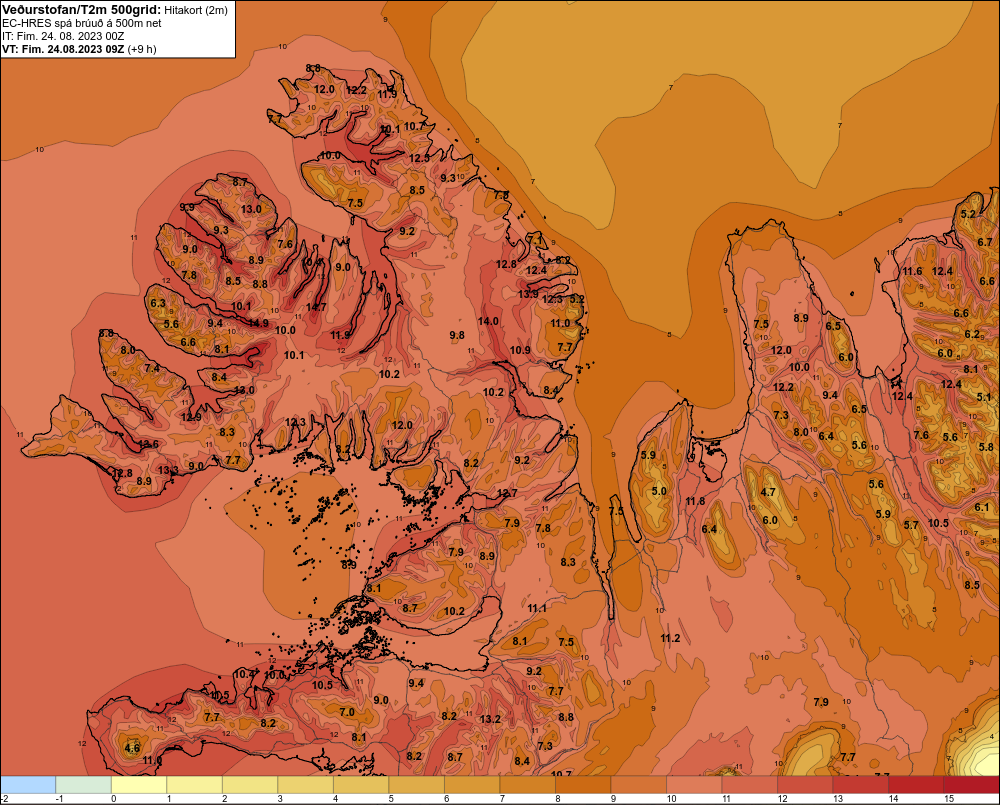Screen dimensions: 1000x805
Task: Select the 11.6 temperature label
Action: pos(912,271)
